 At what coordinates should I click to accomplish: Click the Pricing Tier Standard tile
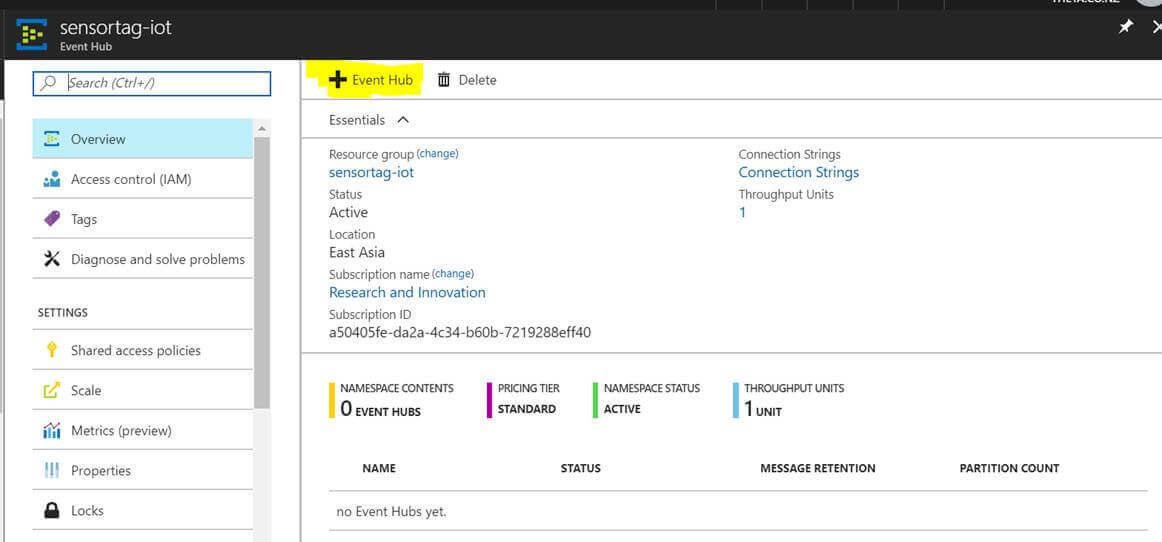point(523,400)
